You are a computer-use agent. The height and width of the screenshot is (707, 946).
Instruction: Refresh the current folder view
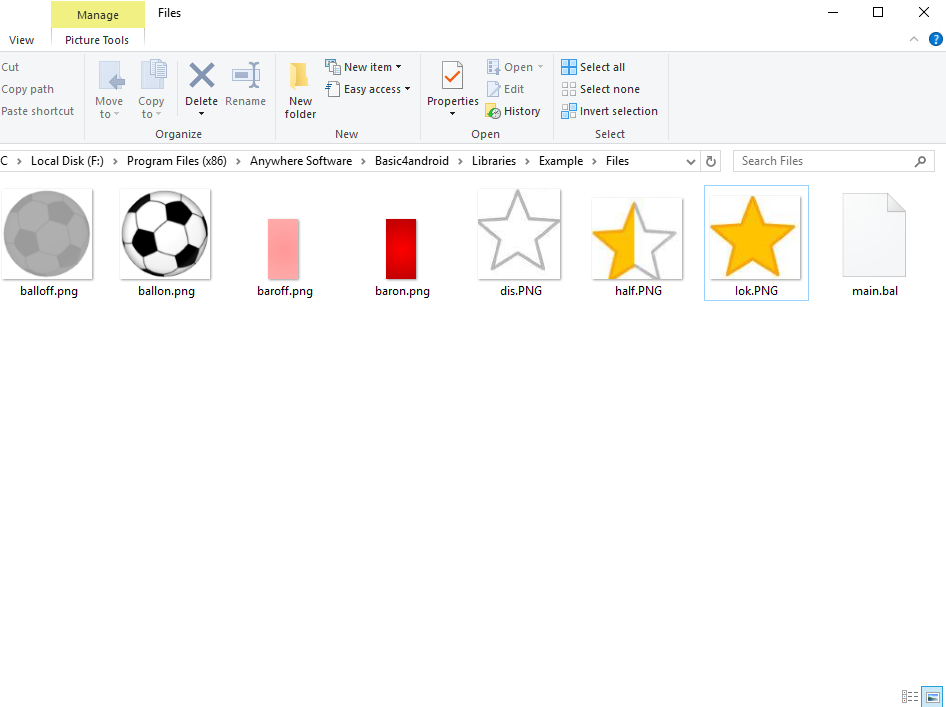tap(711, 161)
